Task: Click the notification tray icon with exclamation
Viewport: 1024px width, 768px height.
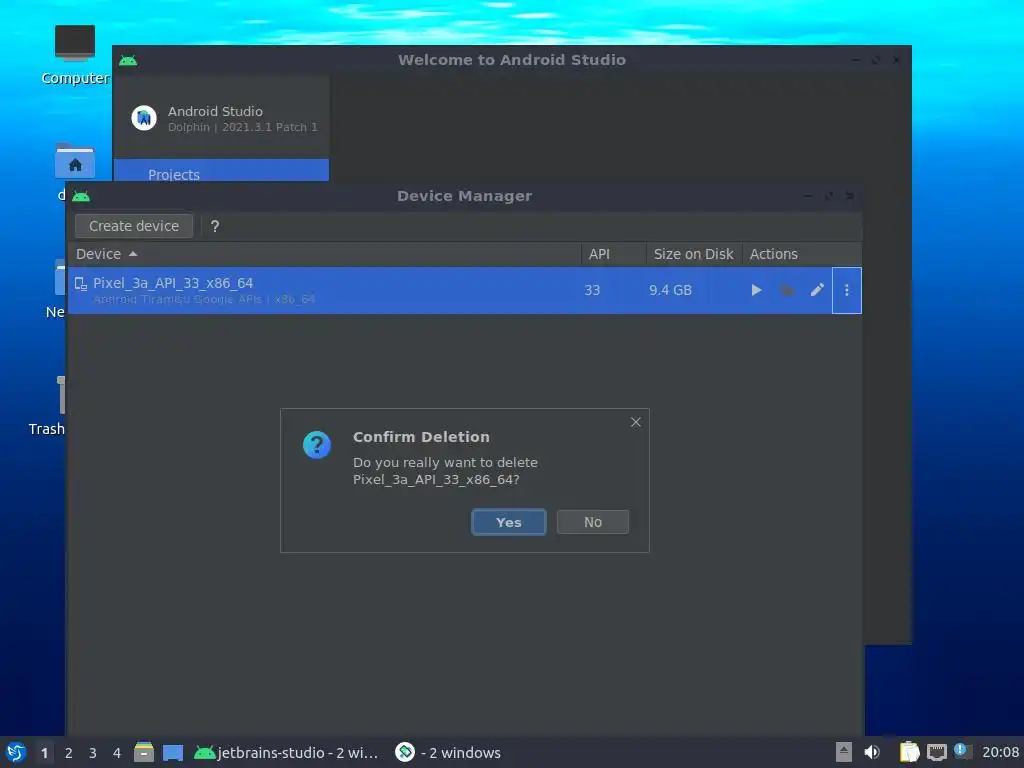Action: coord(962,751)
